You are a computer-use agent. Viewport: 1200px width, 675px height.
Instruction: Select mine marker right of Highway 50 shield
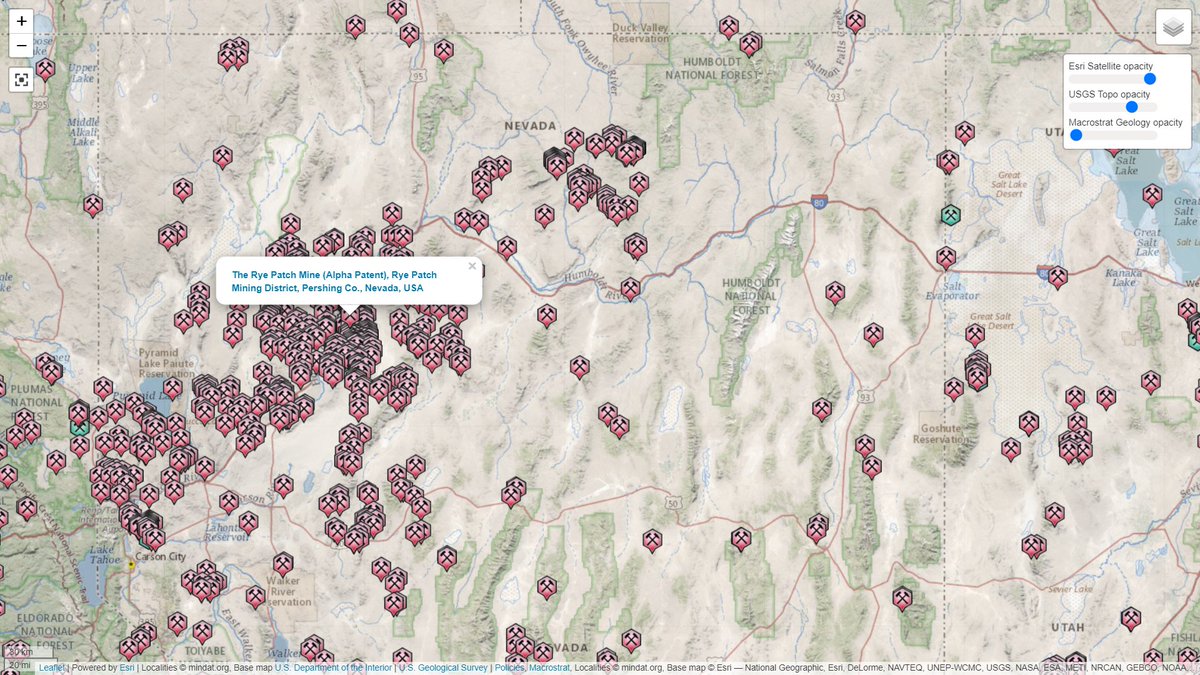pyautogui.click(x=741, y=540)
